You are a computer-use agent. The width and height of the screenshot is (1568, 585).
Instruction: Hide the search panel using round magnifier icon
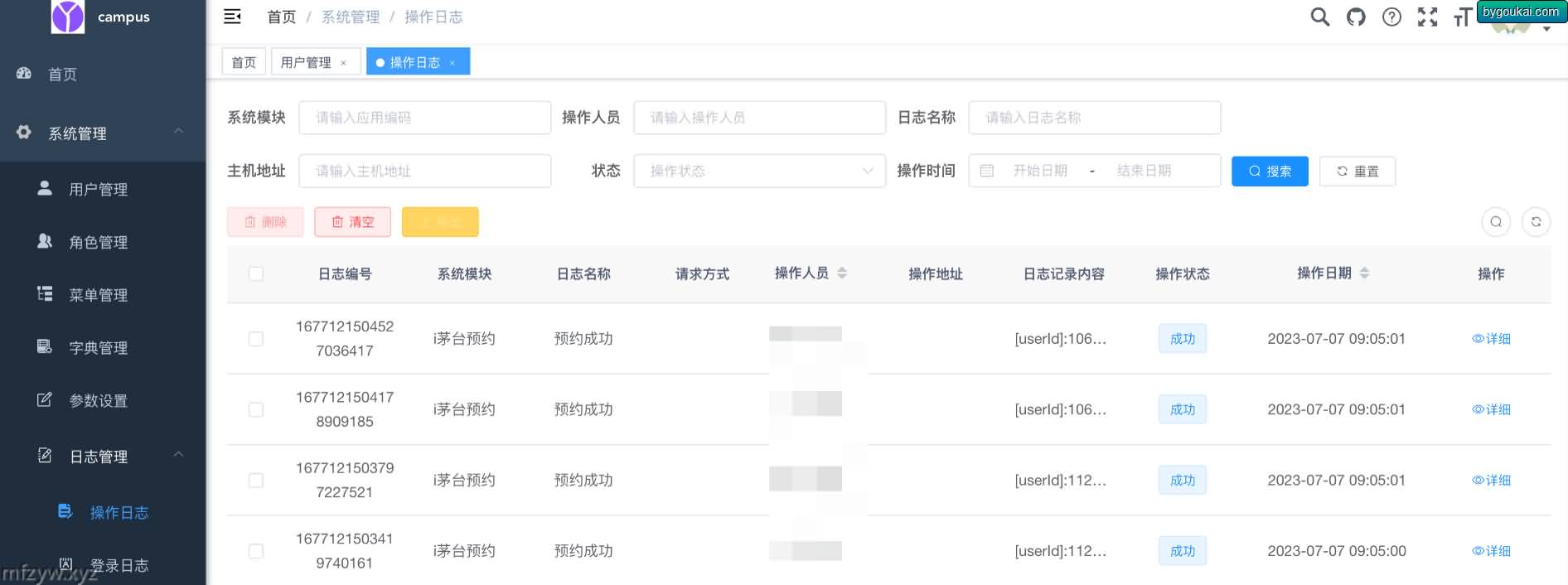coord(1495,221)
